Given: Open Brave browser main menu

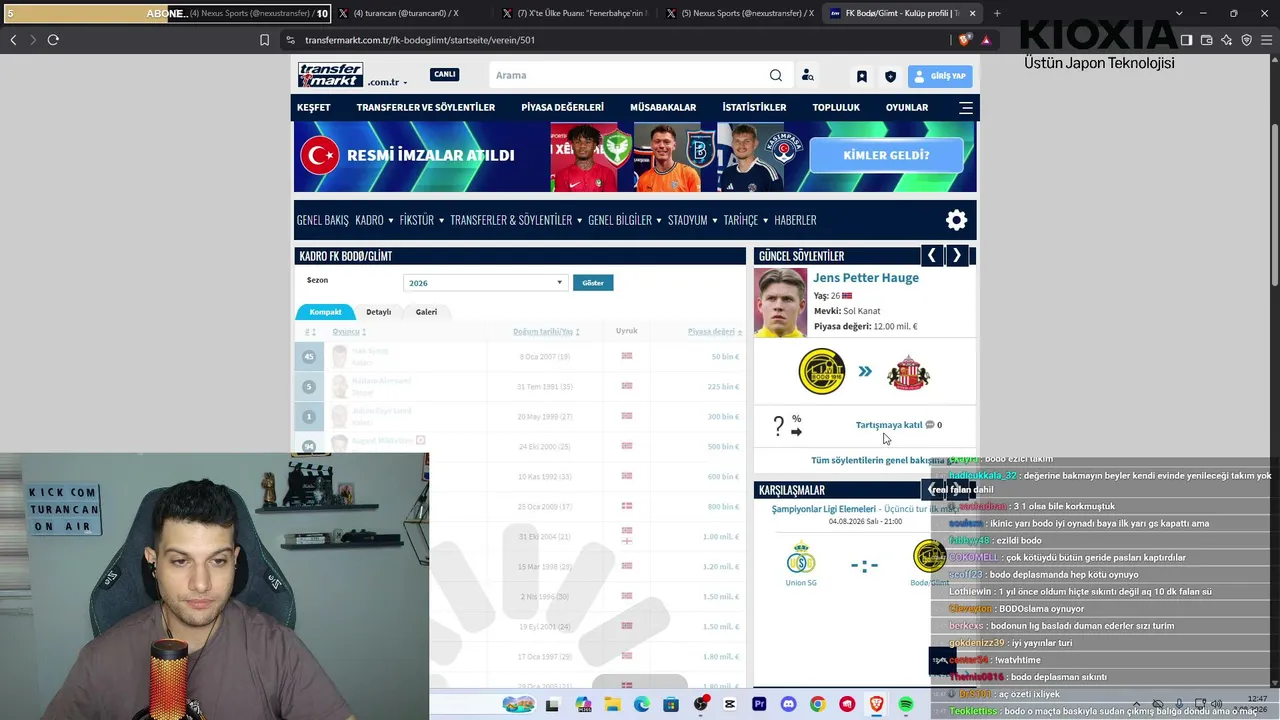Looking at the screenshot, I should click(x=1267, y=40).
